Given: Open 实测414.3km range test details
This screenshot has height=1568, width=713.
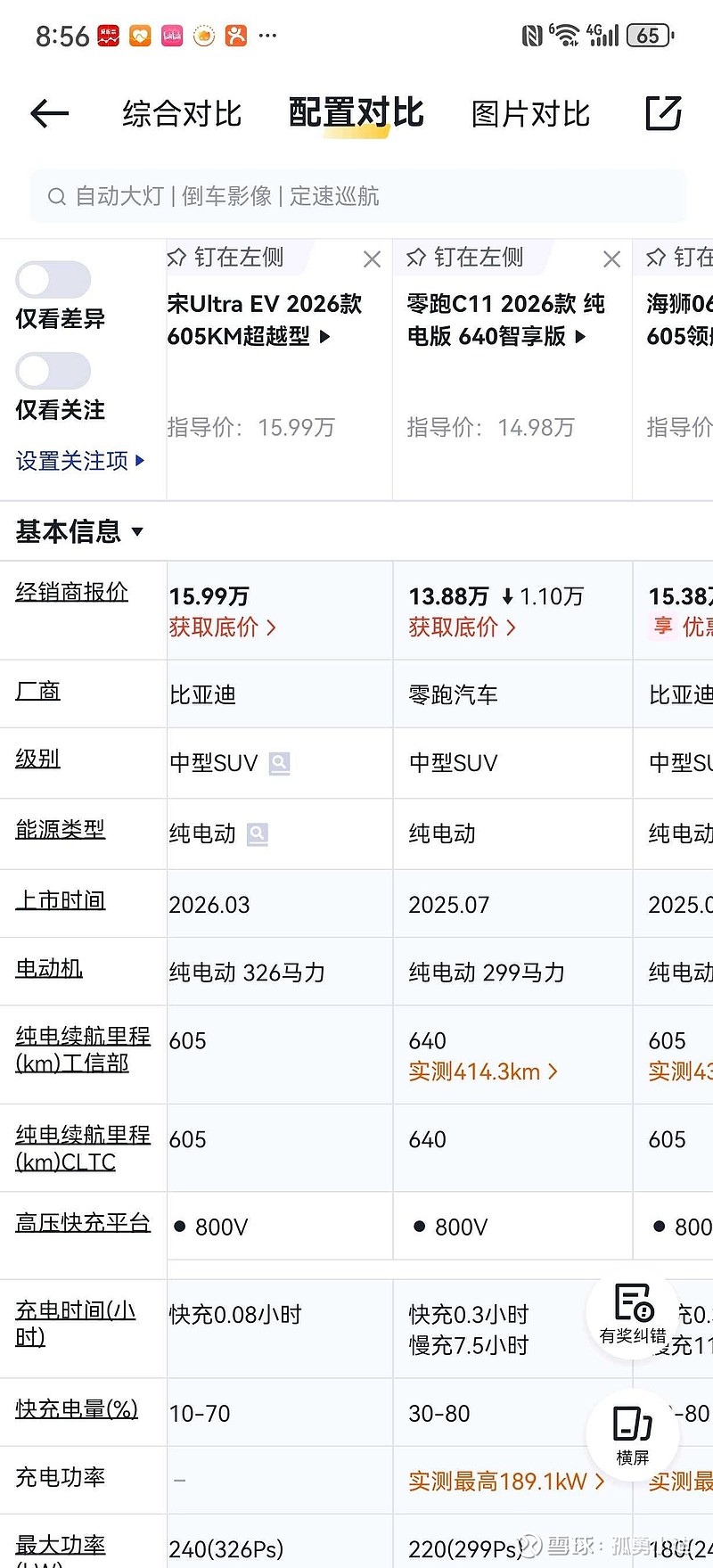Looking at the screenshot, I should coord(483,1071).
